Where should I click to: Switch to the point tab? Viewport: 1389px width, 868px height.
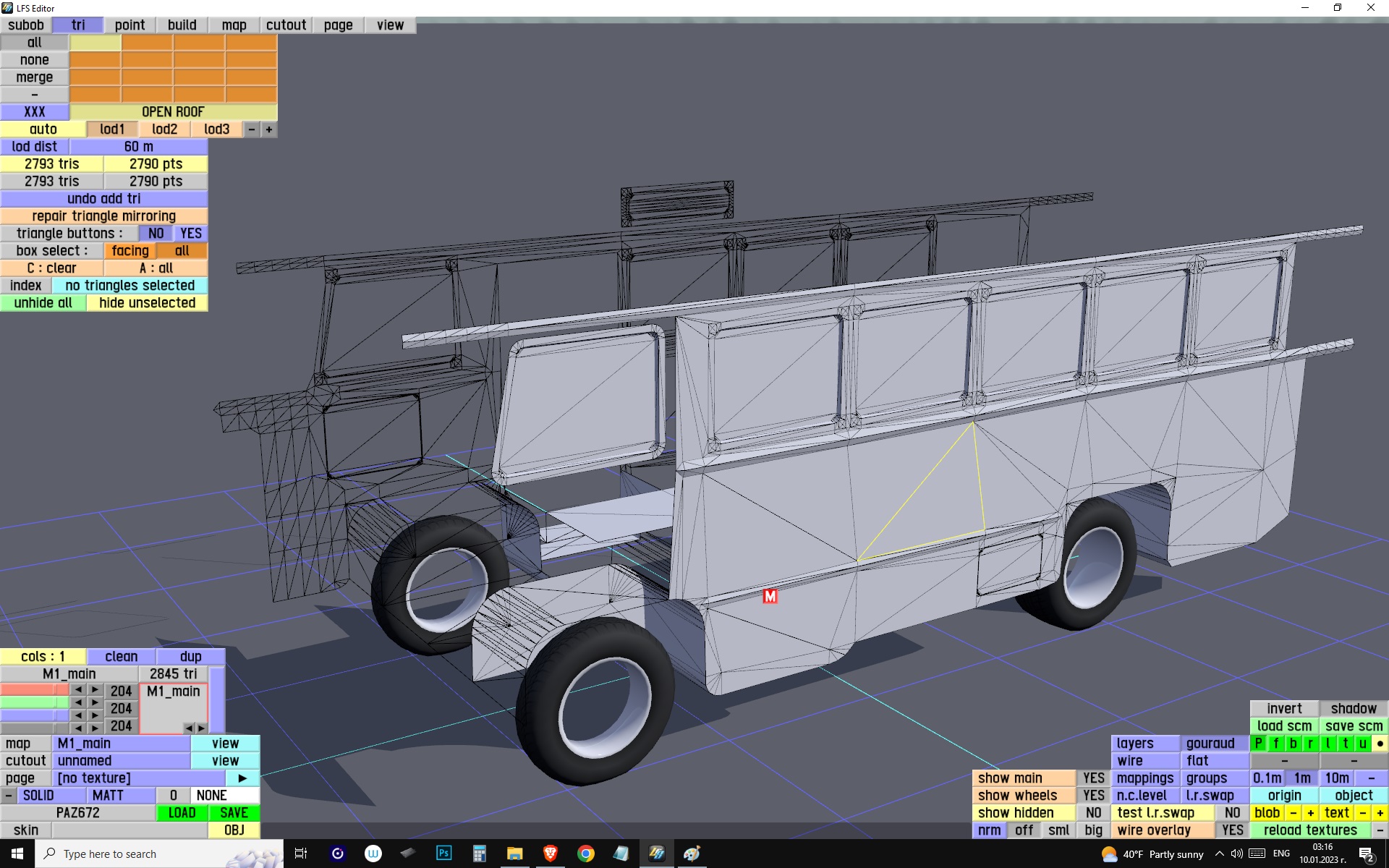coord(129,25)
